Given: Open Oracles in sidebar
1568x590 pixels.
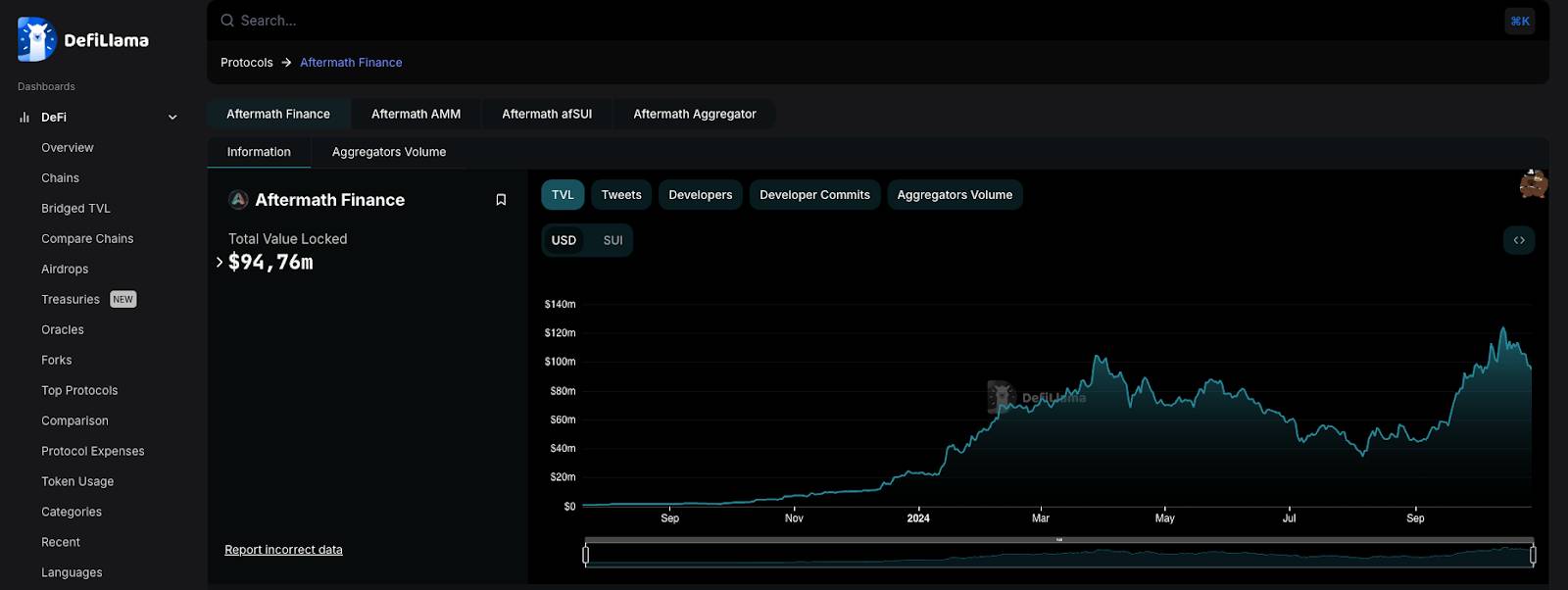Looking at the screenshot, I should (63, 330).
